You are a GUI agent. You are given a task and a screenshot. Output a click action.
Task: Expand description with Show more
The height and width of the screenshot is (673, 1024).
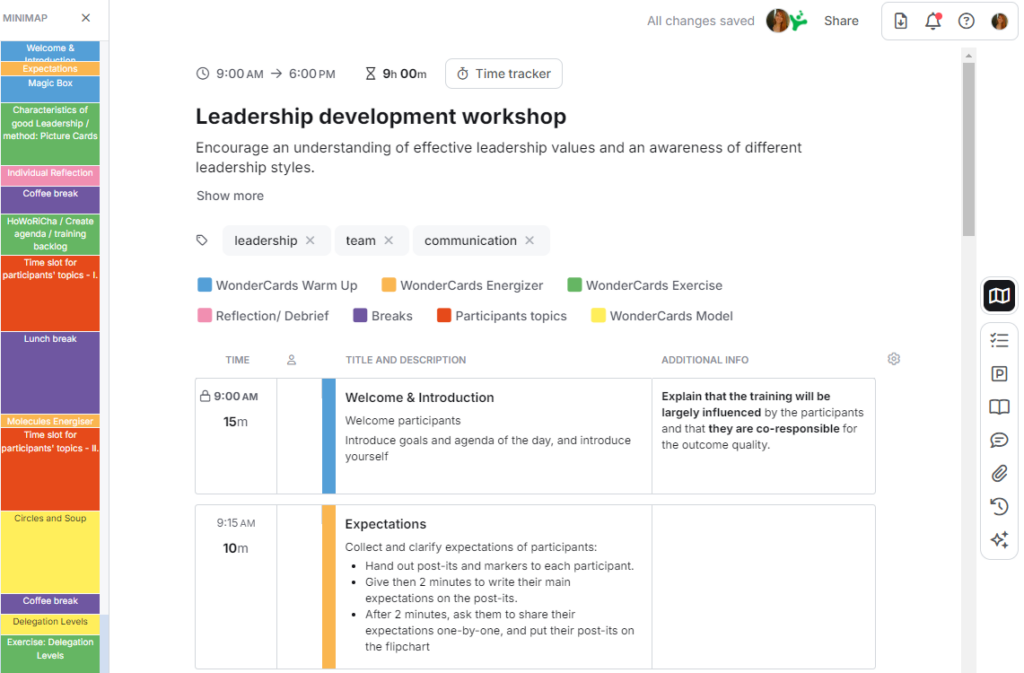[230, 196]
